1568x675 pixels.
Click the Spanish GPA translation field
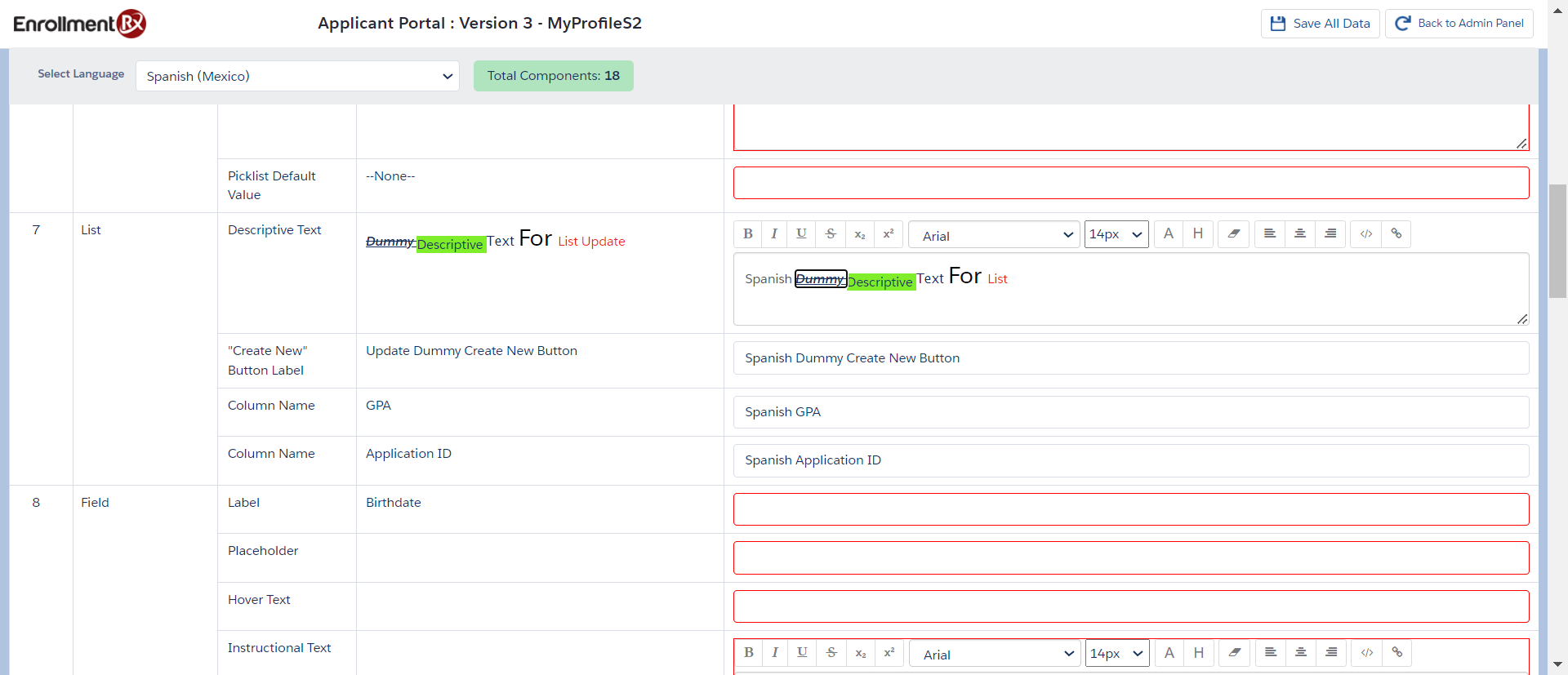click(x=1130, y=412)
